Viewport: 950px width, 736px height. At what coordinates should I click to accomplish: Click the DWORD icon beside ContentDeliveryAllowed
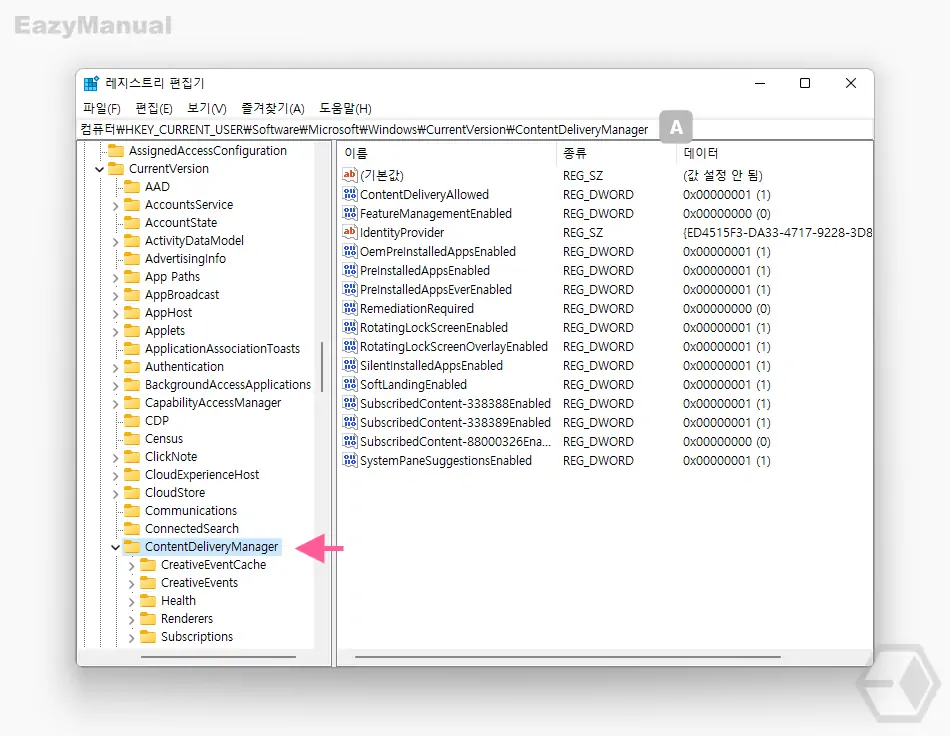350,195
